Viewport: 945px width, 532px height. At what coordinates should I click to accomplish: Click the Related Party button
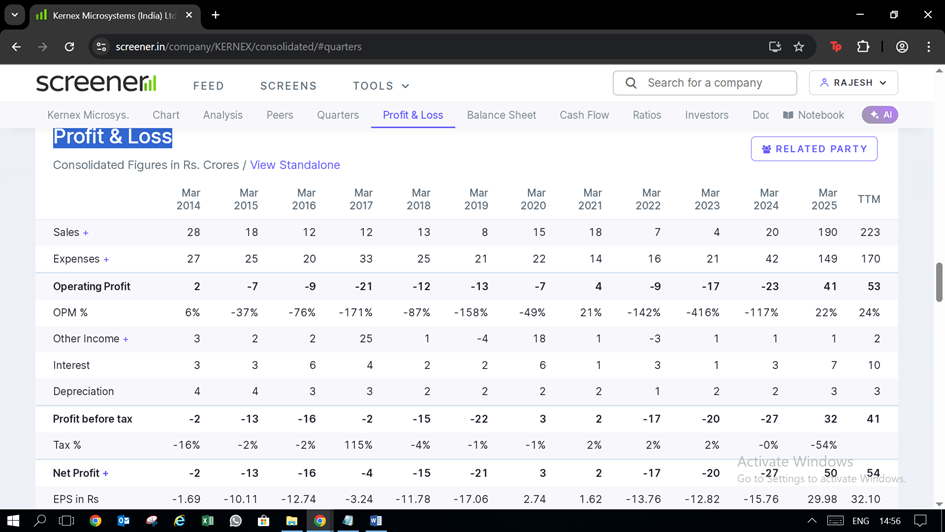pyautogui.click(x=814, y=149)
